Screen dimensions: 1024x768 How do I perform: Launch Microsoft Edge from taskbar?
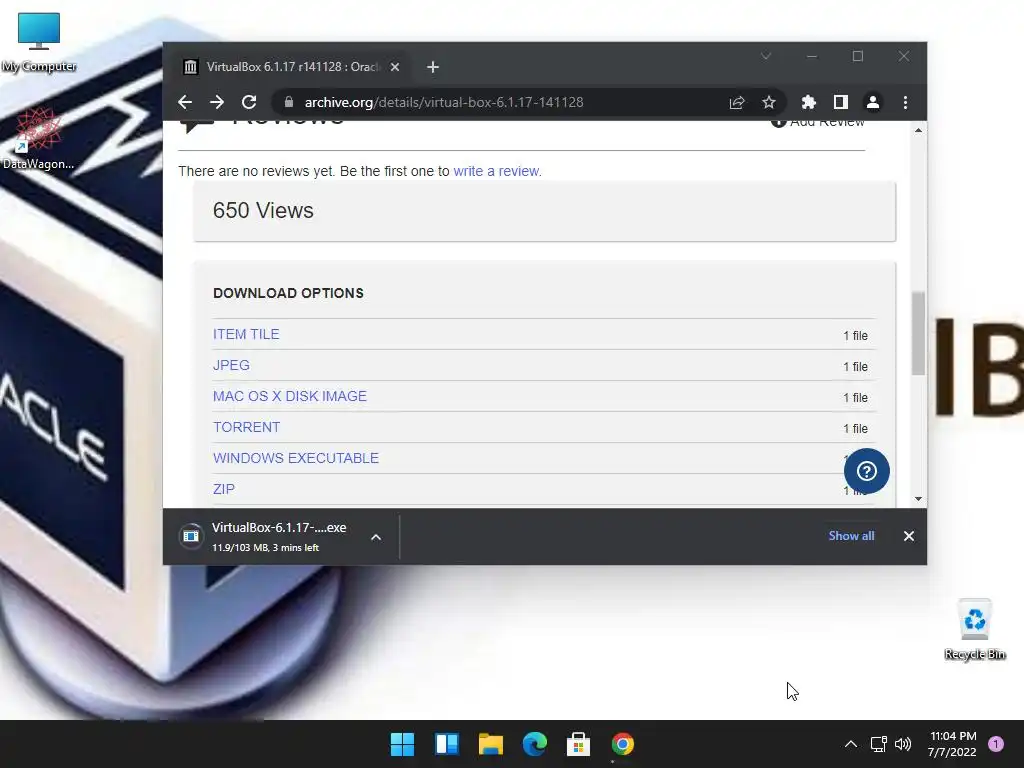tap(534, 744)
